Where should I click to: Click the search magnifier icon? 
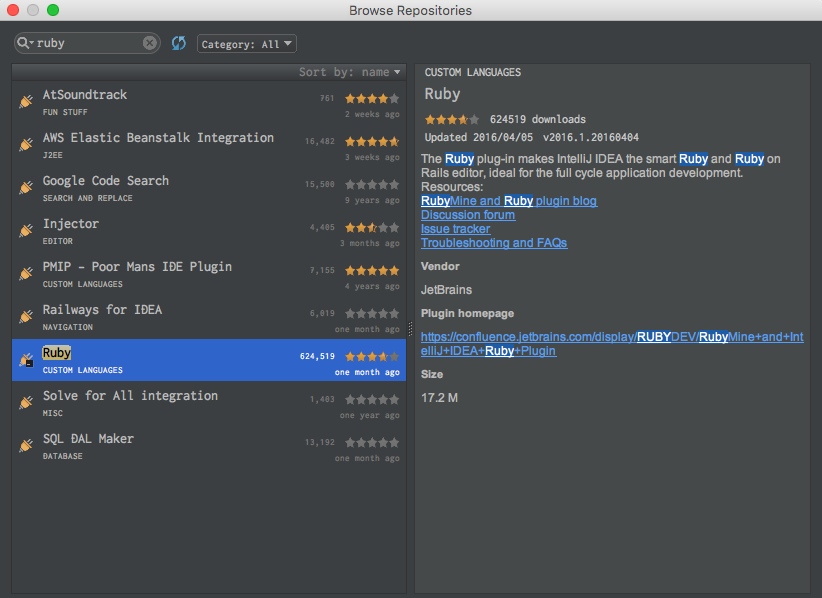click(x=25, y=43)
